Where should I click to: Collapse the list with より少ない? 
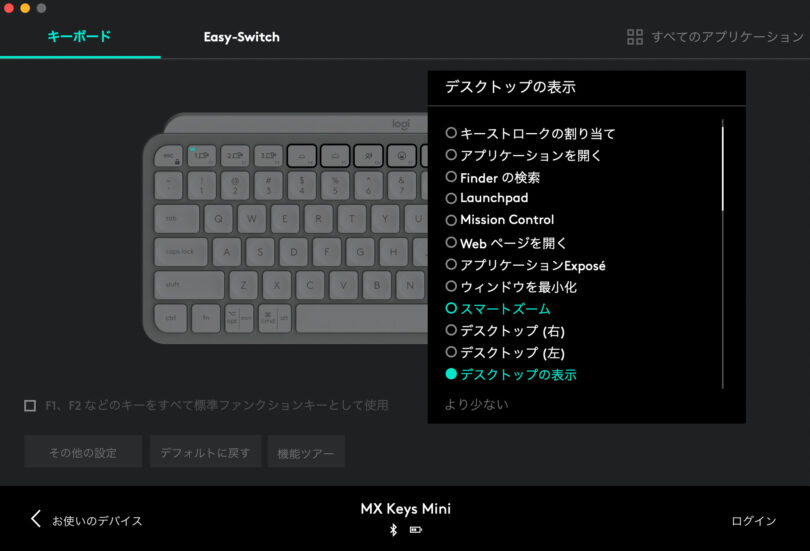[x=477, y=404]
